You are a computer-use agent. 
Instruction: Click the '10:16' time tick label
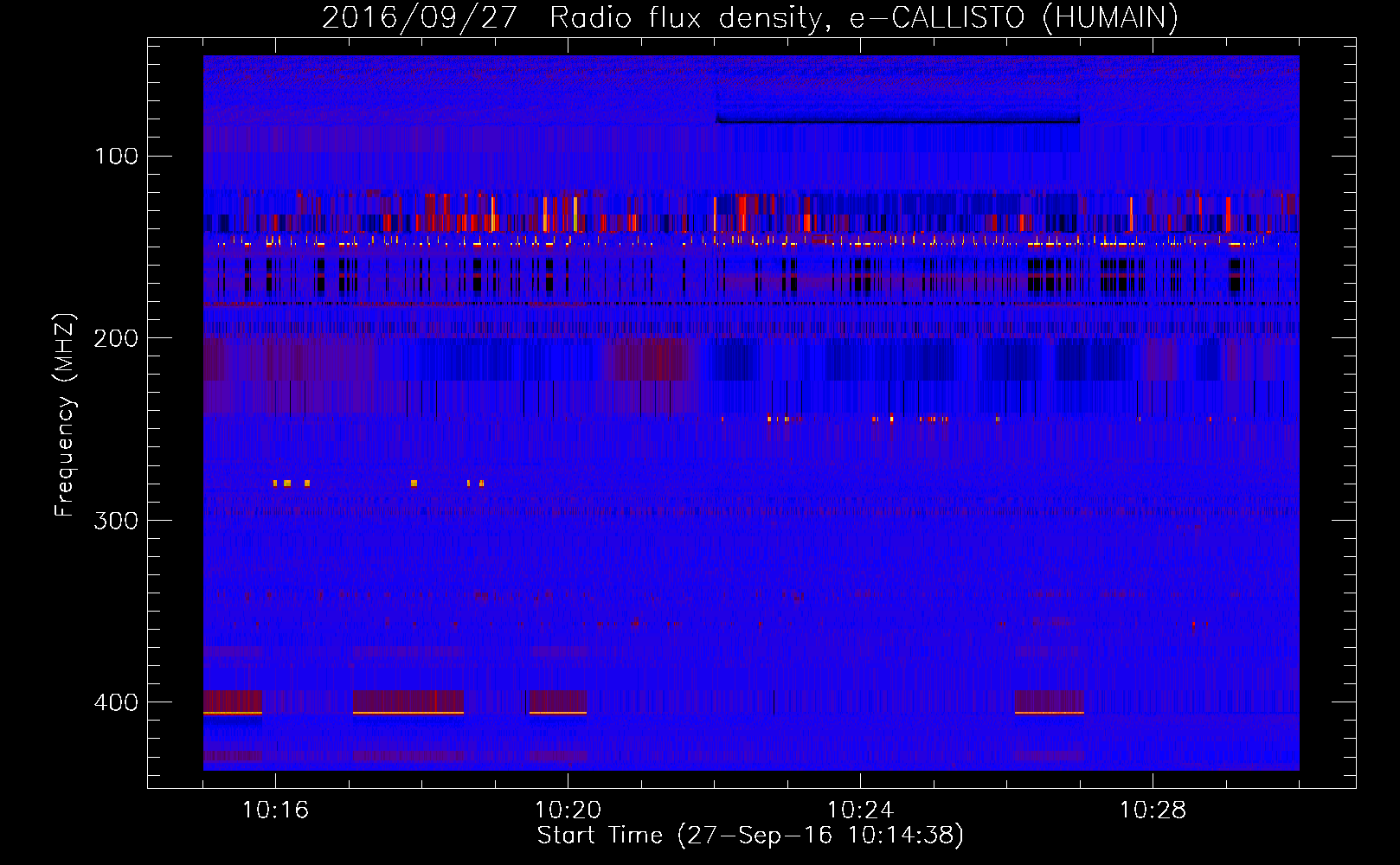tap(275, 811)
